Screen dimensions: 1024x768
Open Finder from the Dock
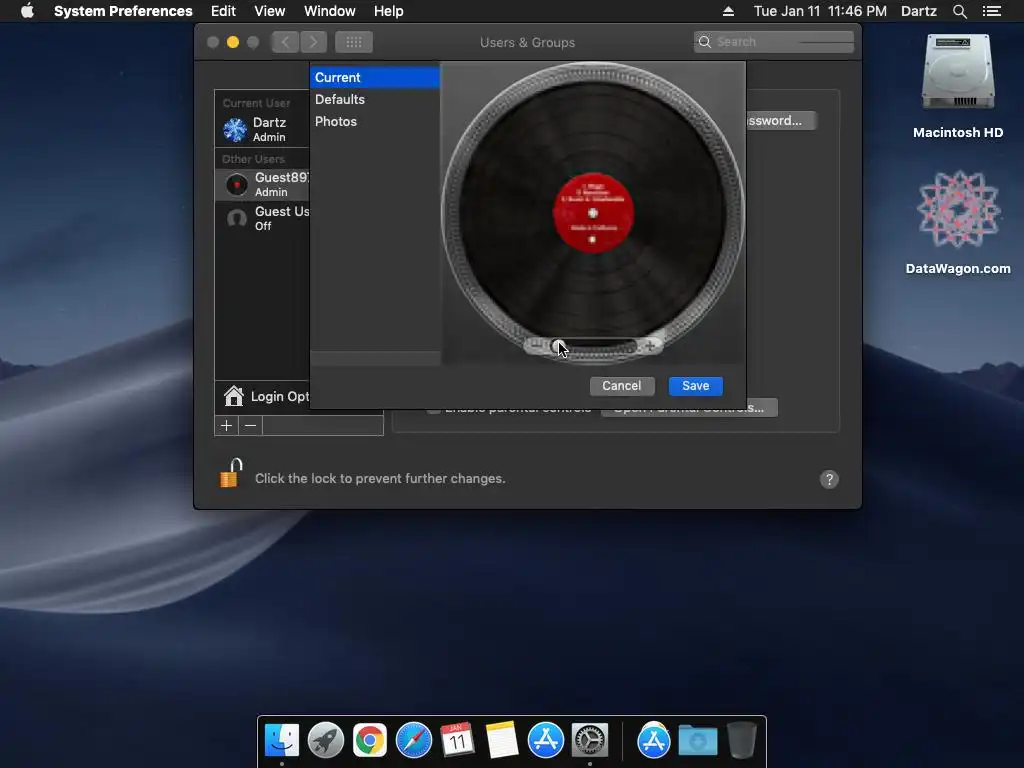click(x=281, y=740)
